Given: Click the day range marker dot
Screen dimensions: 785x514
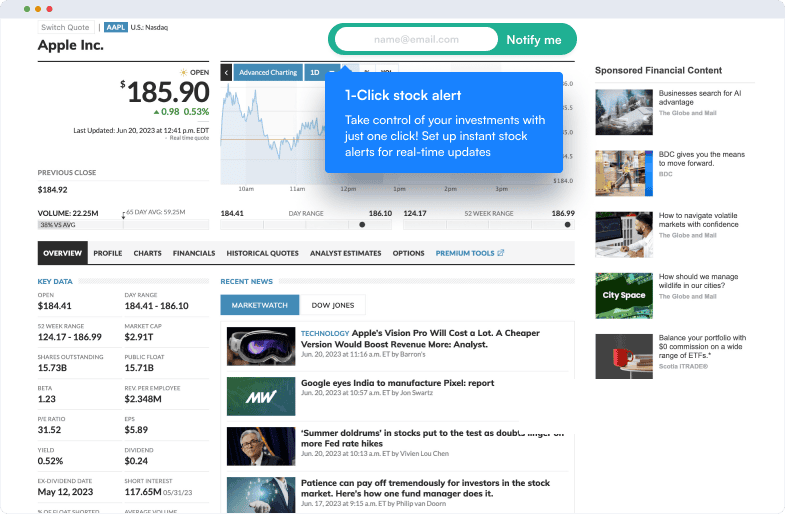Looking at the screenshot, I should 362,225.
